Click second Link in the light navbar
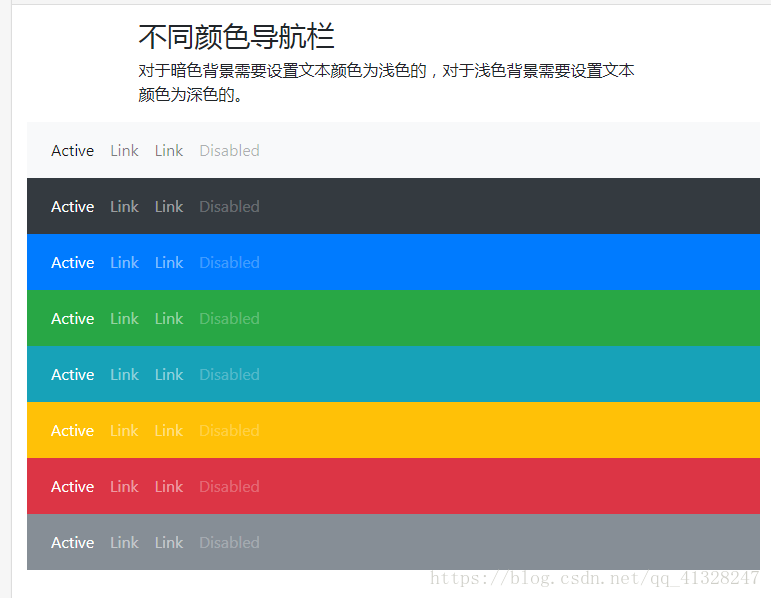The width and height of the screenshot is (771, 598). 169,150
